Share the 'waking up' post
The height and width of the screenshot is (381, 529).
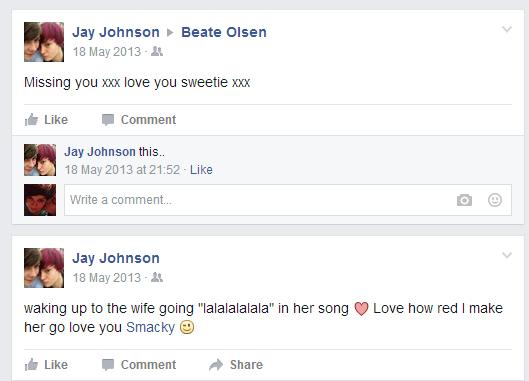pos(236,365)
